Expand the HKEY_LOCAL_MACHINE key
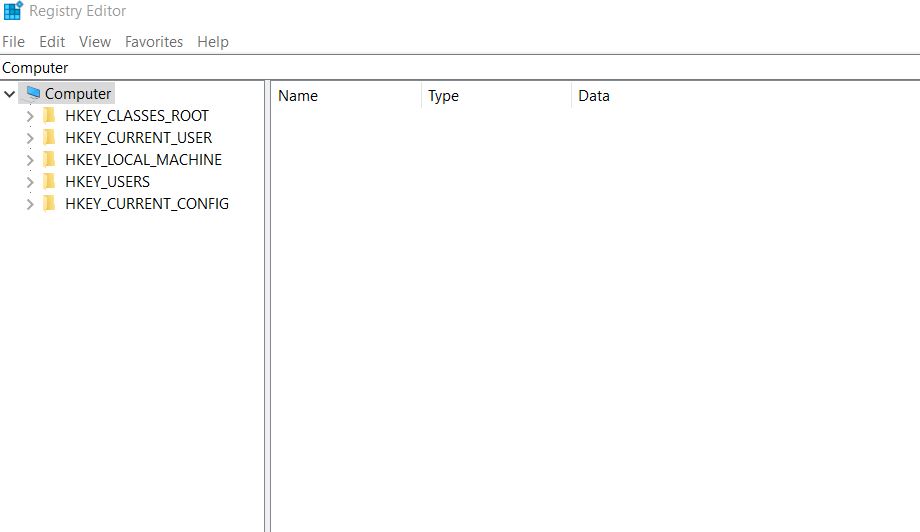The width and height of the screenshot is (920, 532). [x=30, y=160]
